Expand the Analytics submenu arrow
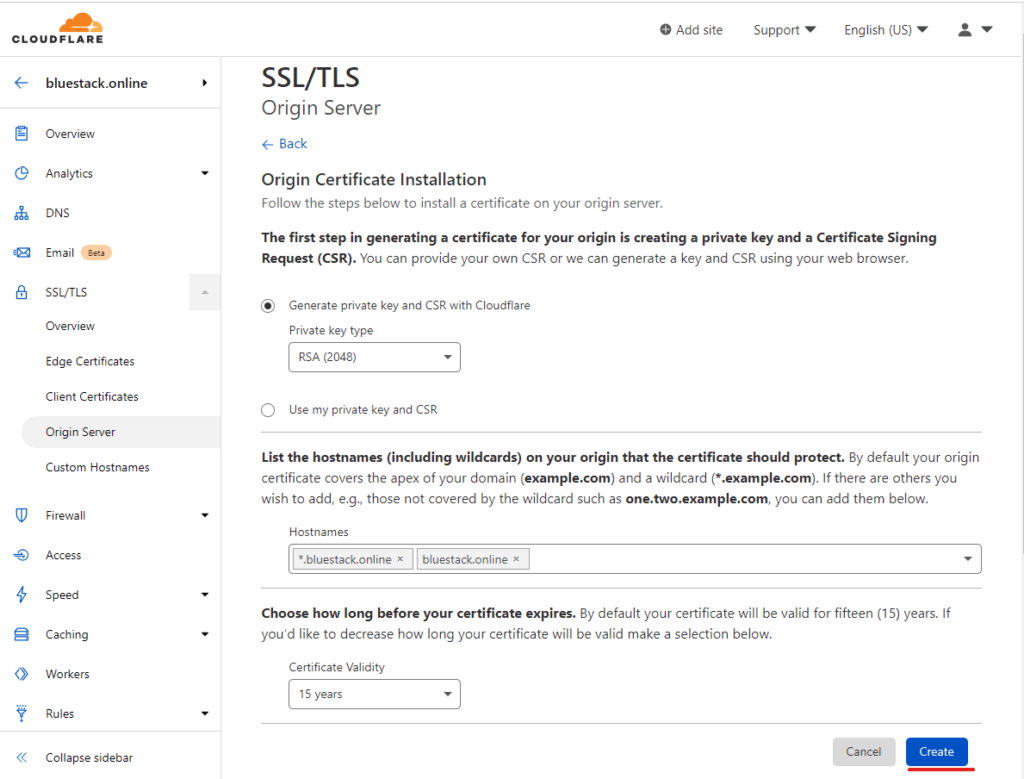This screenshot has height=779, width=1024. click(205, 173)
